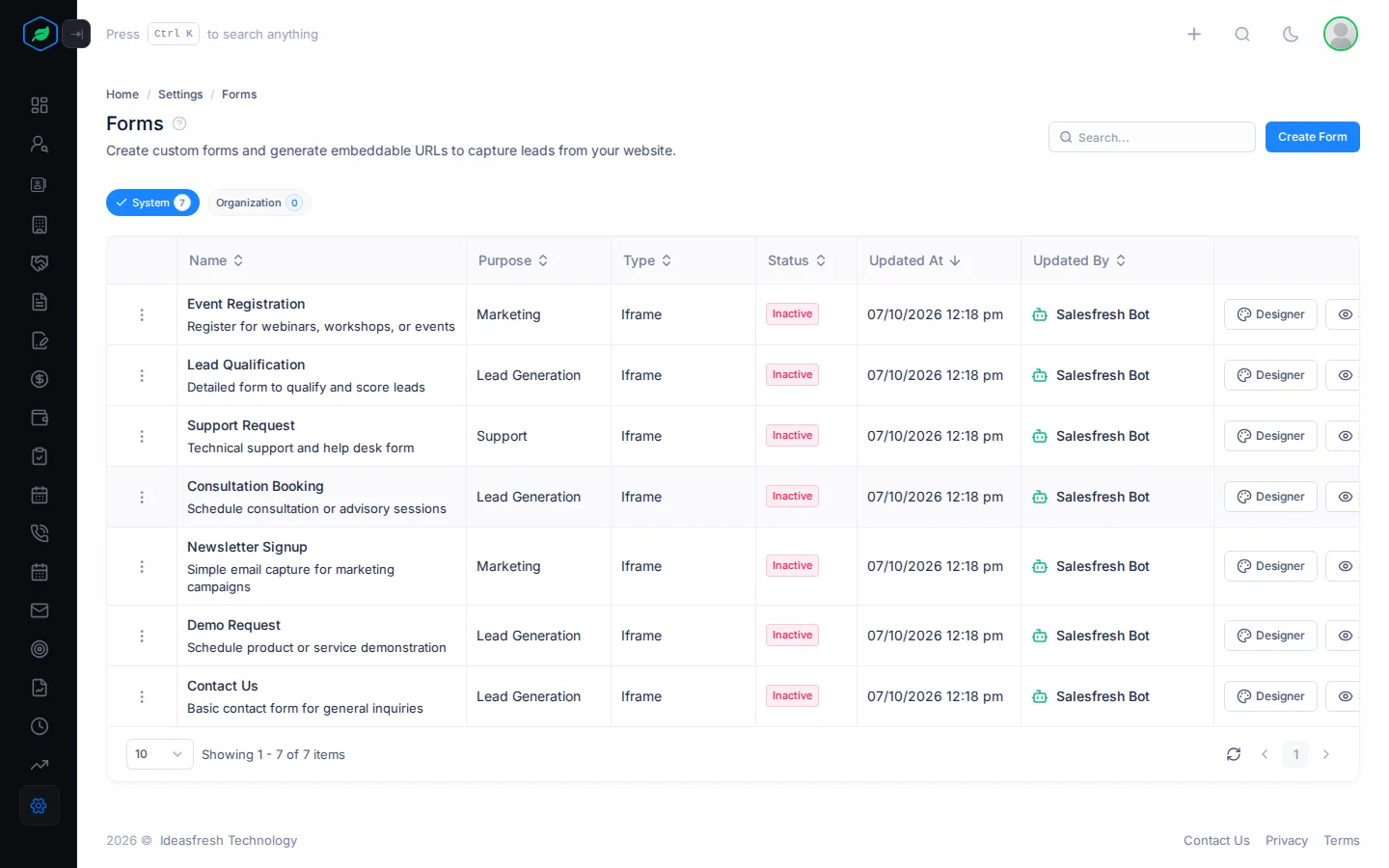The width and height of the screenshot is (1389, 868).
Task: Open Designer for the Contact Us form
Action: tap(1270, 696)
